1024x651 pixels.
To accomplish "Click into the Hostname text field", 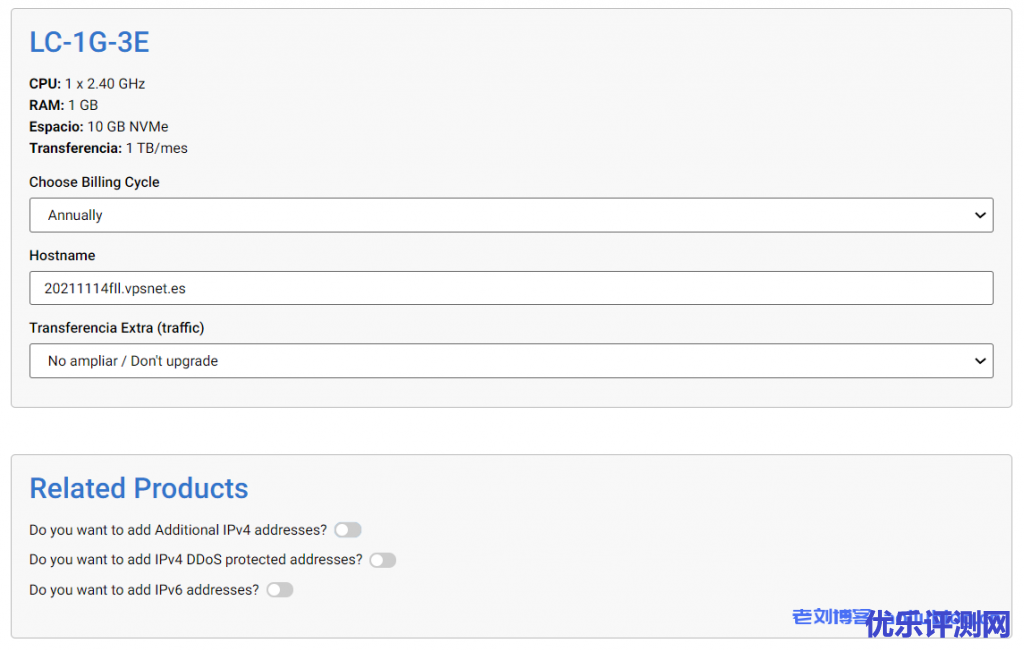I will tap(510, 288).
